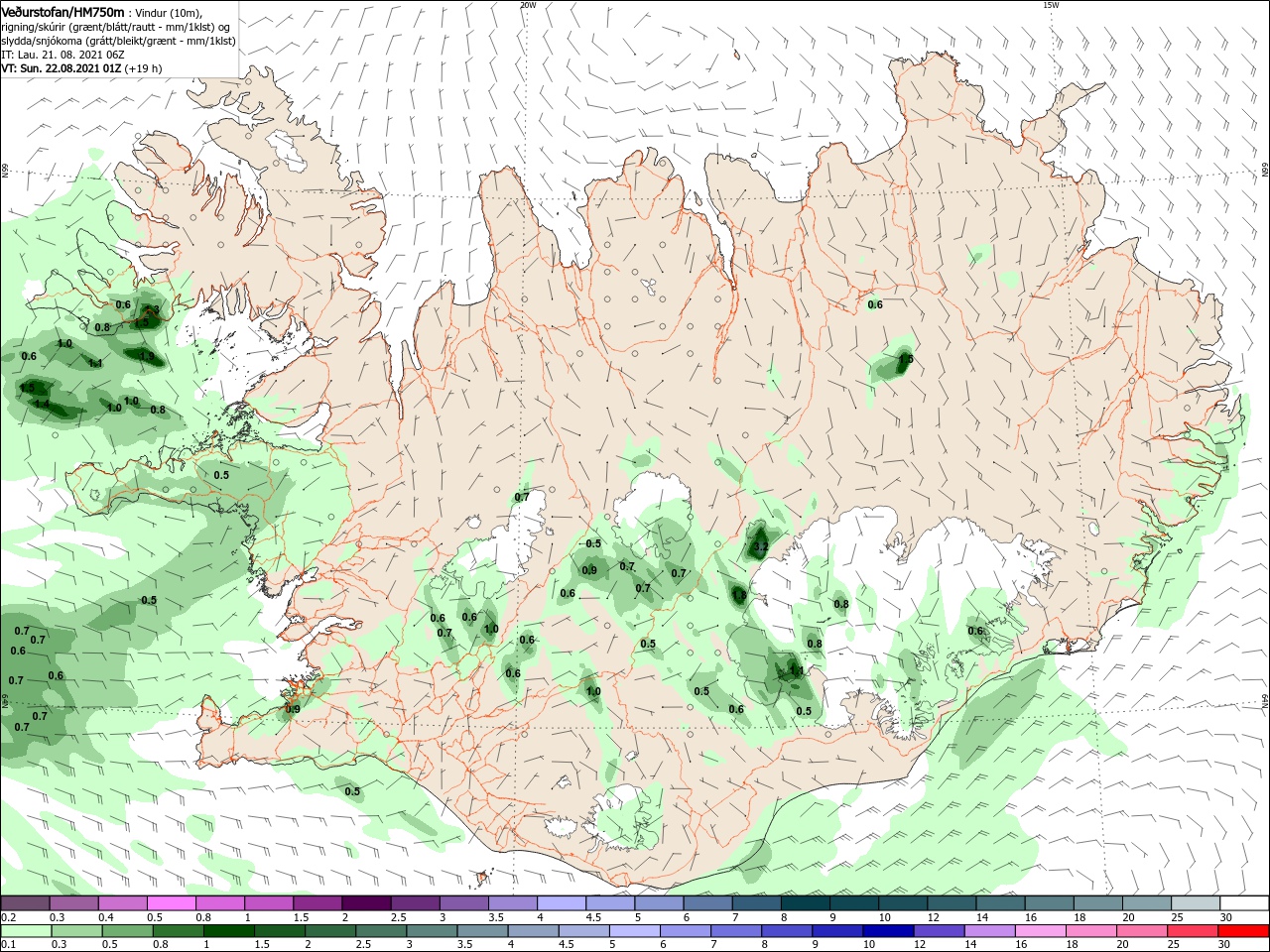Click the 20W longitude label
1270x952 pixels.
point(527,5)
